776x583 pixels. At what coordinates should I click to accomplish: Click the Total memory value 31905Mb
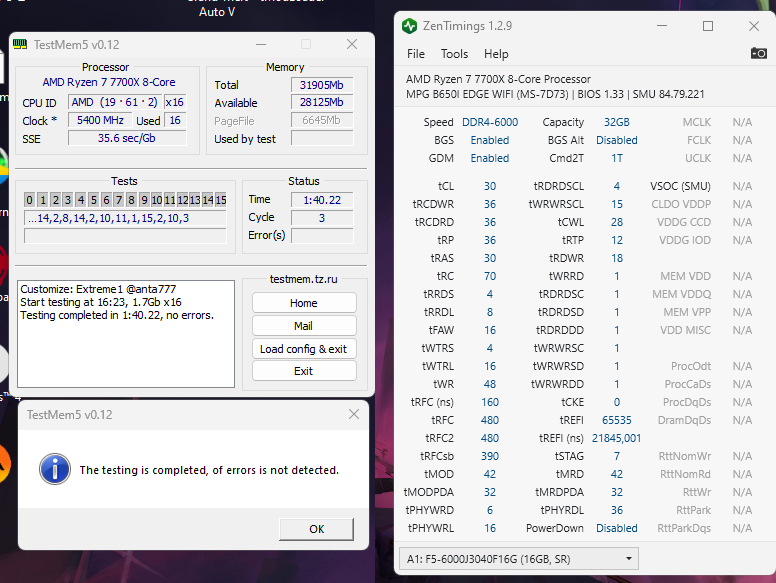click(322, 85)
